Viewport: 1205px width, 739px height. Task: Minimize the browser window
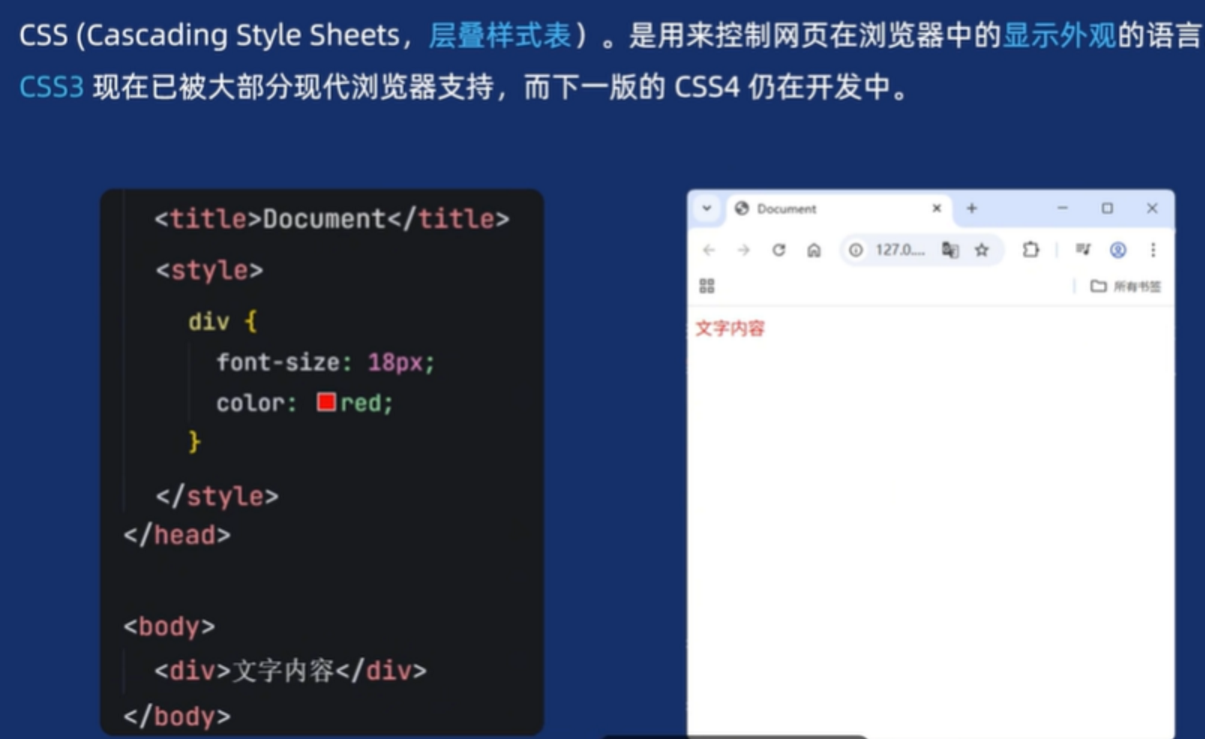tap(1063, 208)
